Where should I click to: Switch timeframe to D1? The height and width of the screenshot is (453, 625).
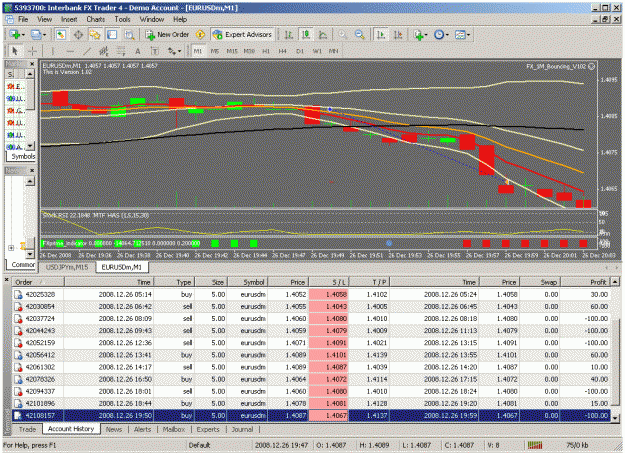coord(300,51)
